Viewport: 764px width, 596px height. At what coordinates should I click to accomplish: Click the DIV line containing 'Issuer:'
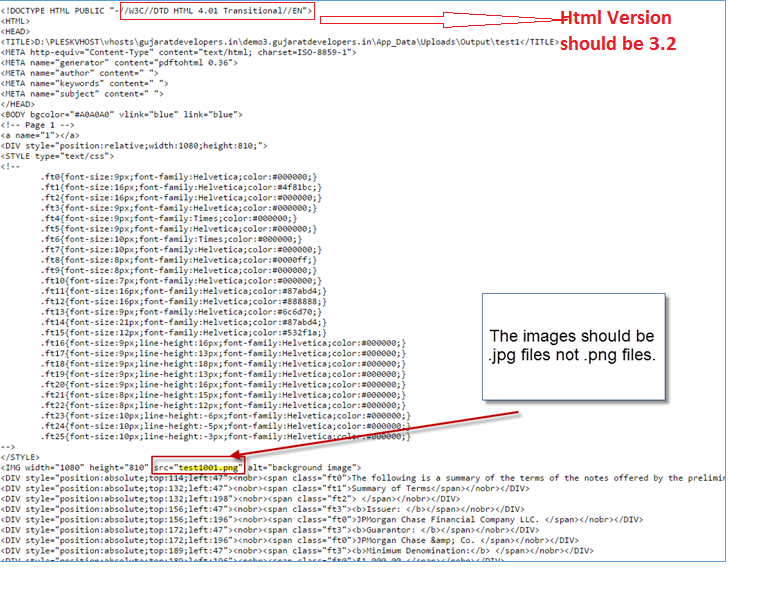pos(263,509)
